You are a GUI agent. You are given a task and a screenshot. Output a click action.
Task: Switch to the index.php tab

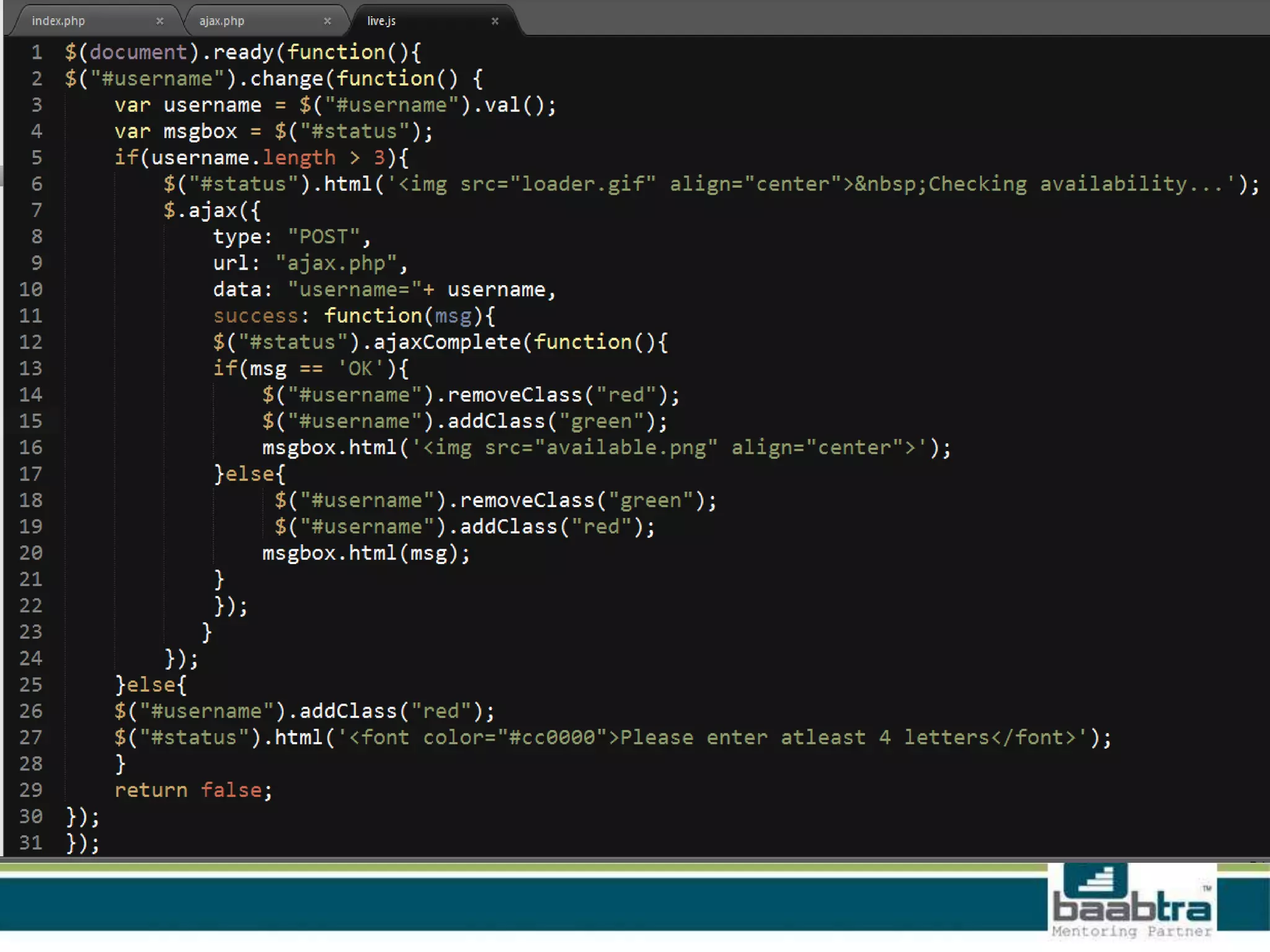point(58,21)
